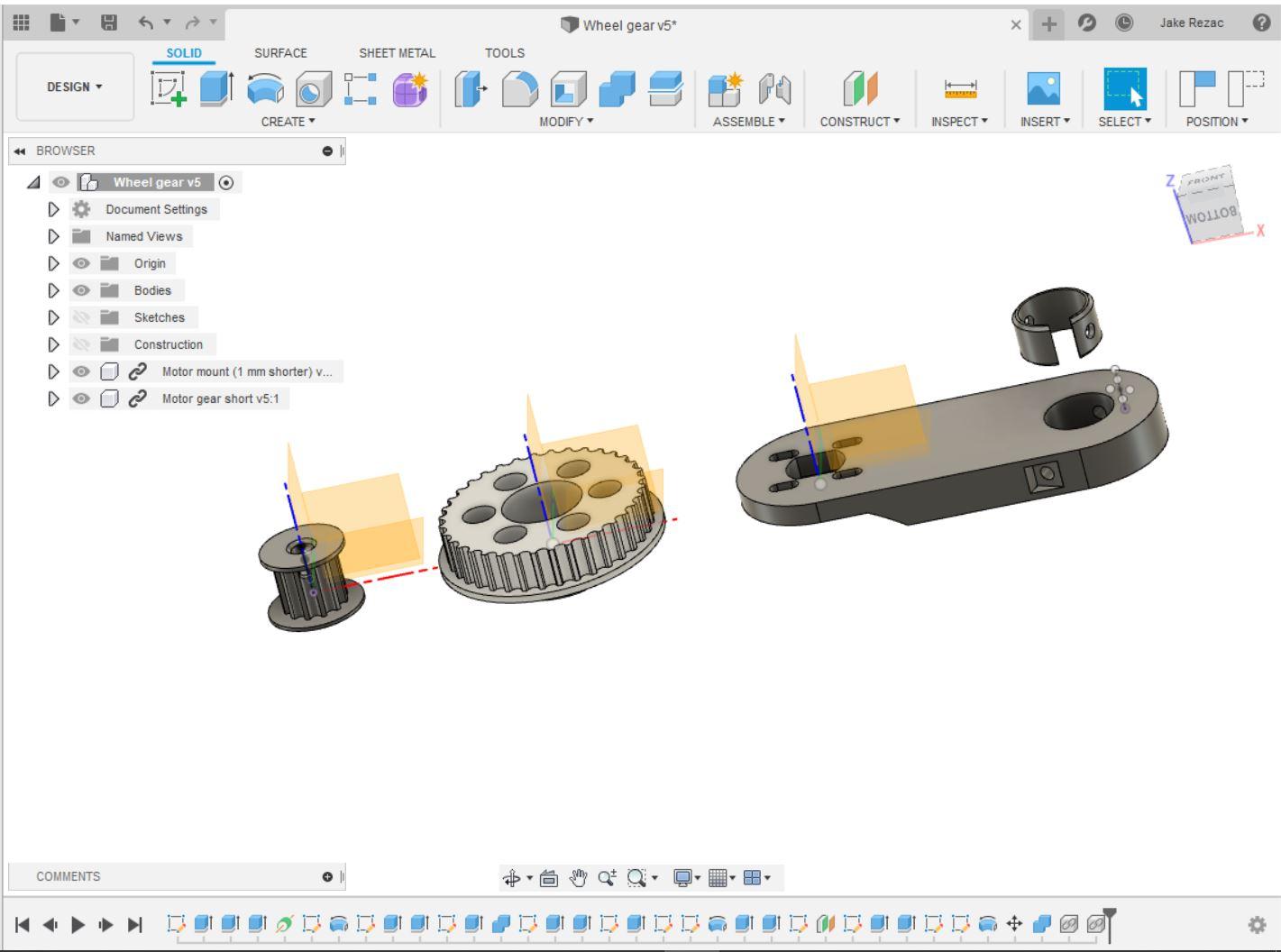Open the CREATE dropdown menu

[x=288, y=121]
